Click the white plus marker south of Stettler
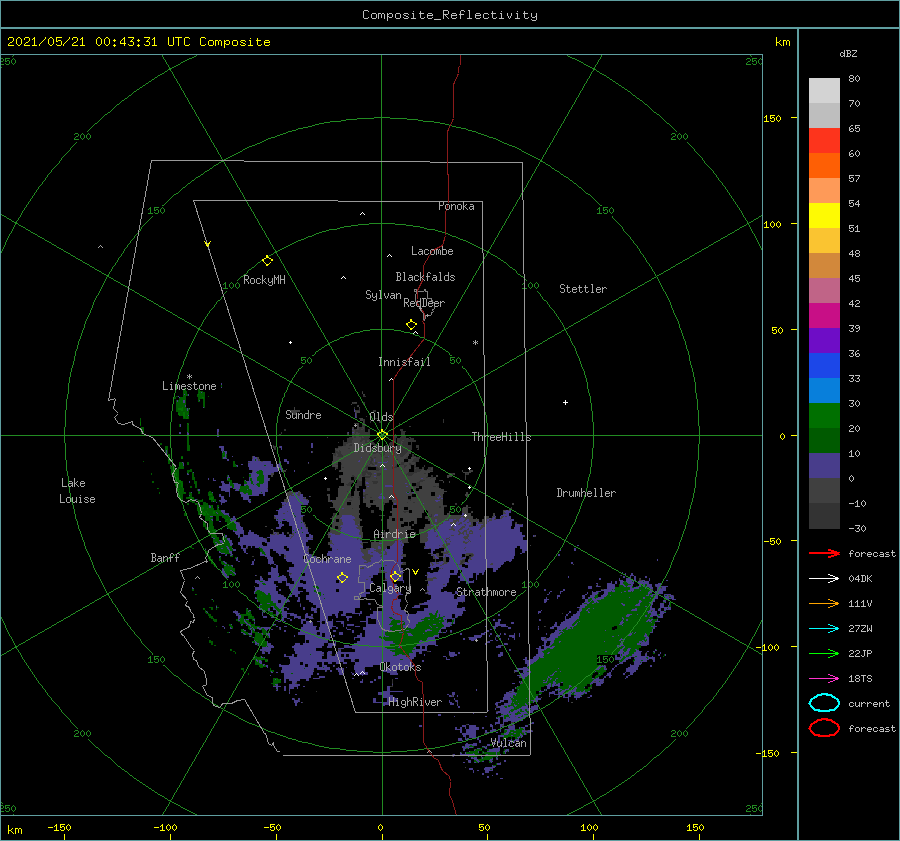 click(565, 402)
